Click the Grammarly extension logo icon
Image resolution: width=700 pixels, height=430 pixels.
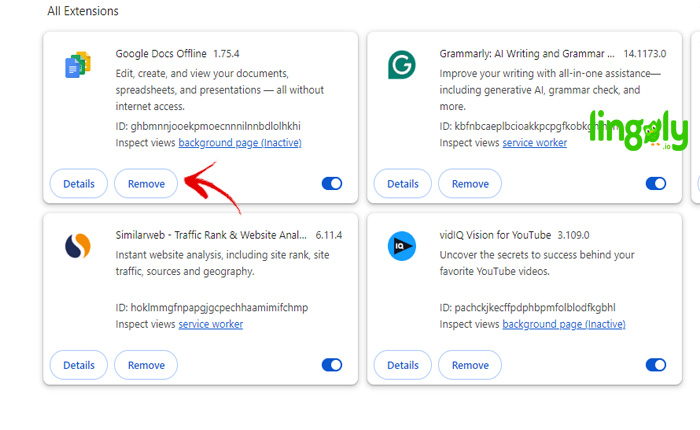[x=402, y=65]
